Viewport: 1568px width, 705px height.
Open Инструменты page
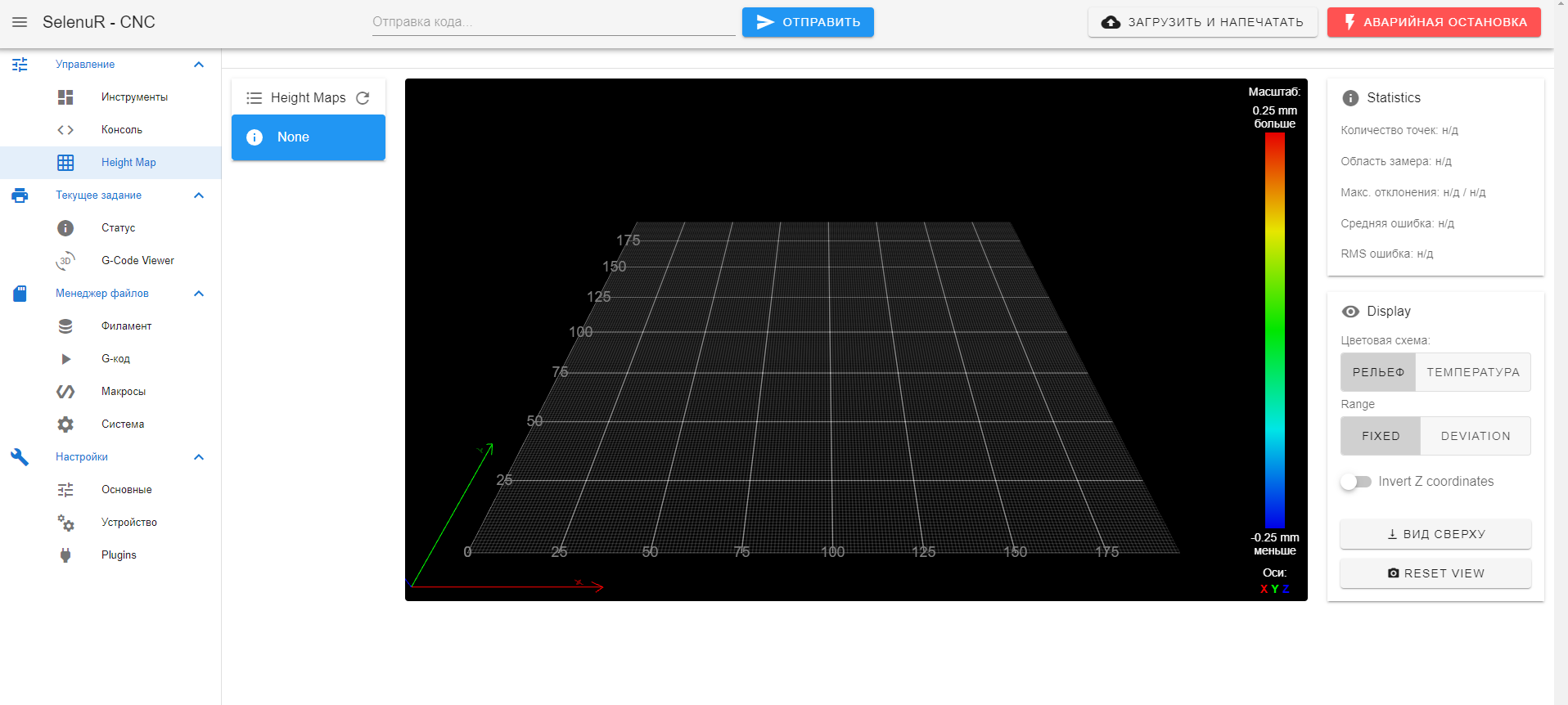click(110, 97)
